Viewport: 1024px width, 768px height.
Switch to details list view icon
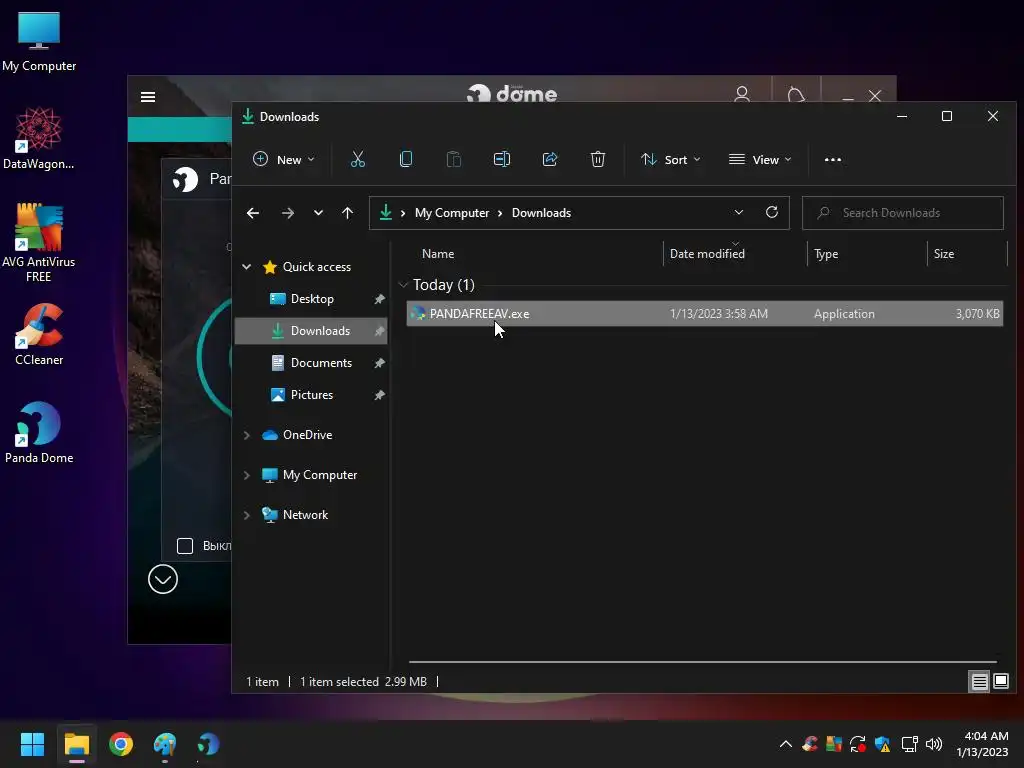979,682
